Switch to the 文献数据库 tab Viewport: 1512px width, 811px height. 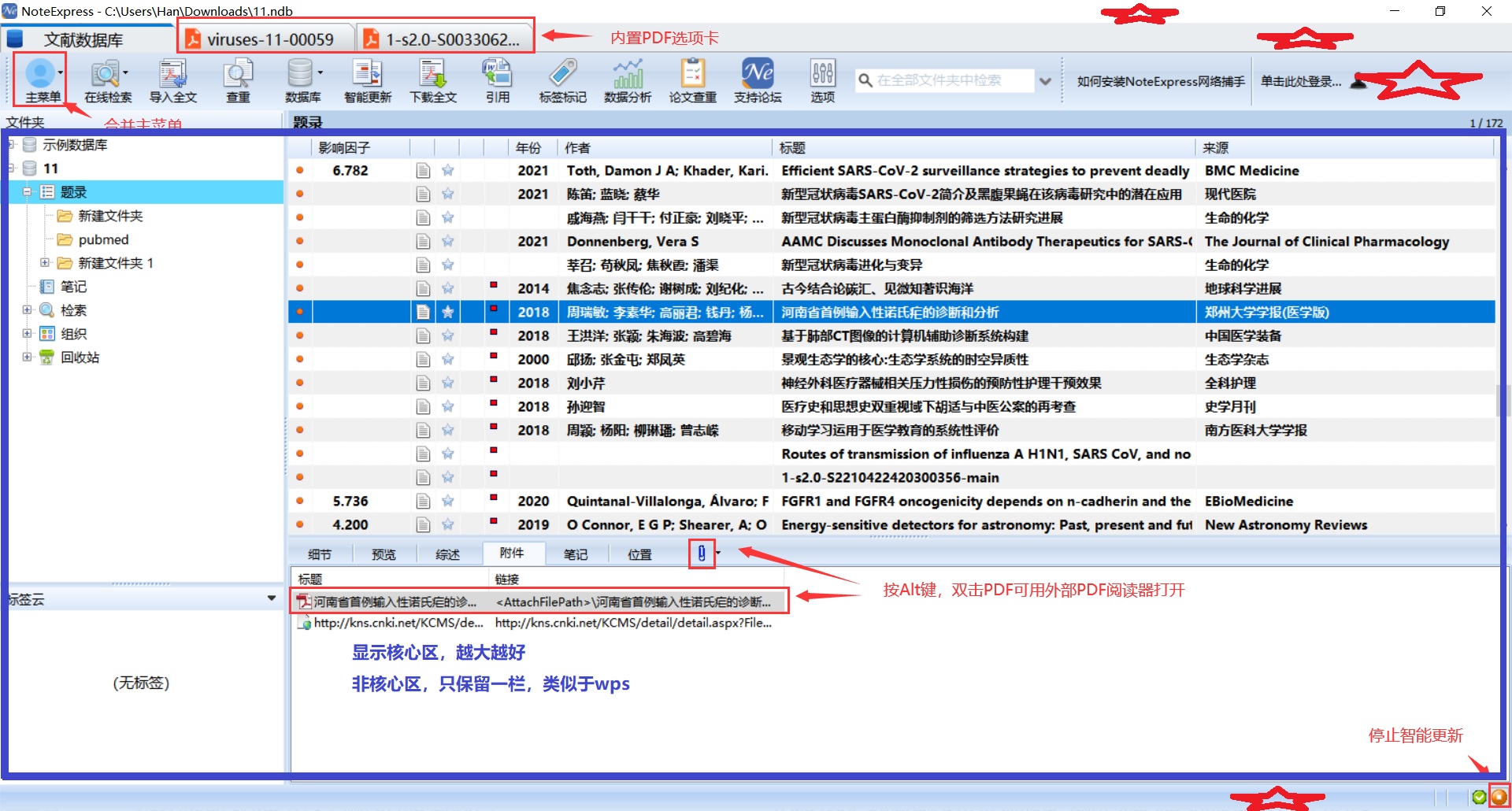tap(85, 39)
